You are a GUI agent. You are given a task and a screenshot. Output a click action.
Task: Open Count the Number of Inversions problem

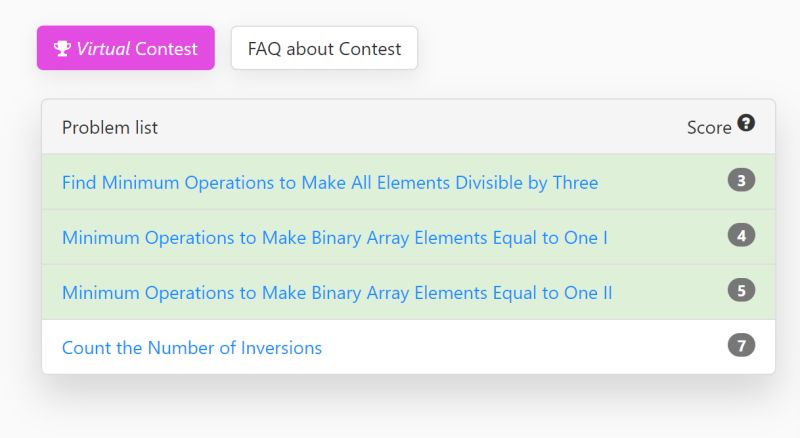192,348
